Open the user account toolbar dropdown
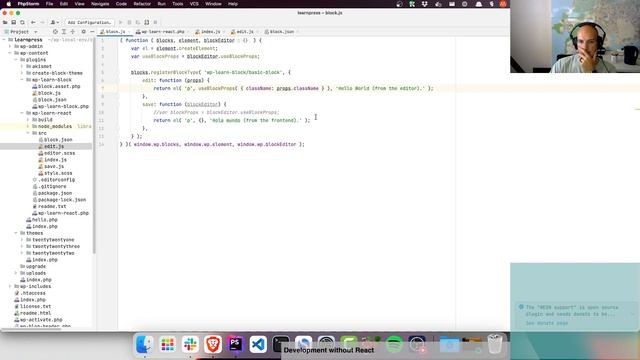 tap(54, 22)
